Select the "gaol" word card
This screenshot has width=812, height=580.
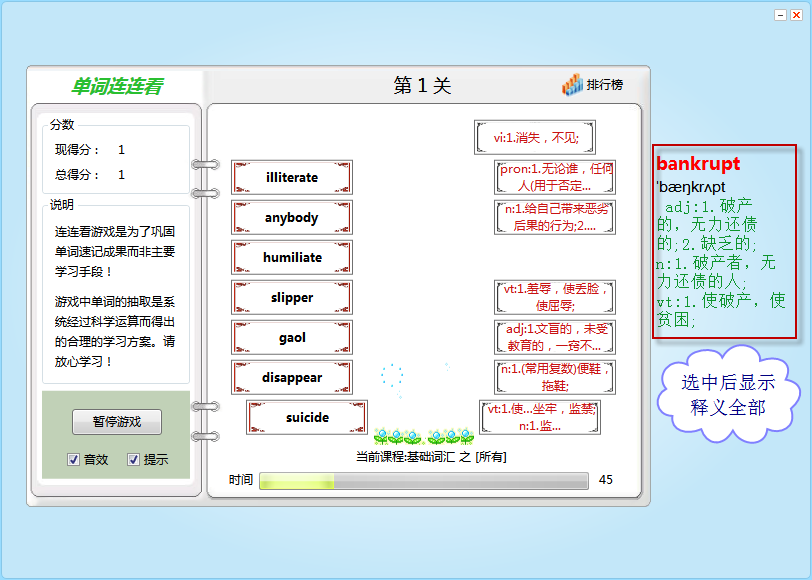click(292, 338)
